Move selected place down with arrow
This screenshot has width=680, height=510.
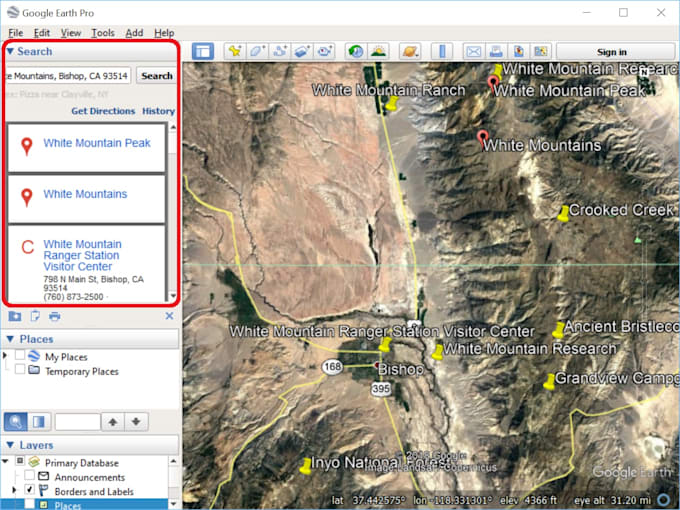coord(136,422)
